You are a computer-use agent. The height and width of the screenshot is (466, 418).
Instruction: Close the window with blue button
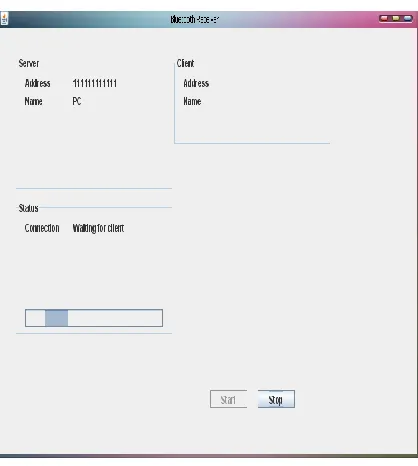(x=408, y=18)
